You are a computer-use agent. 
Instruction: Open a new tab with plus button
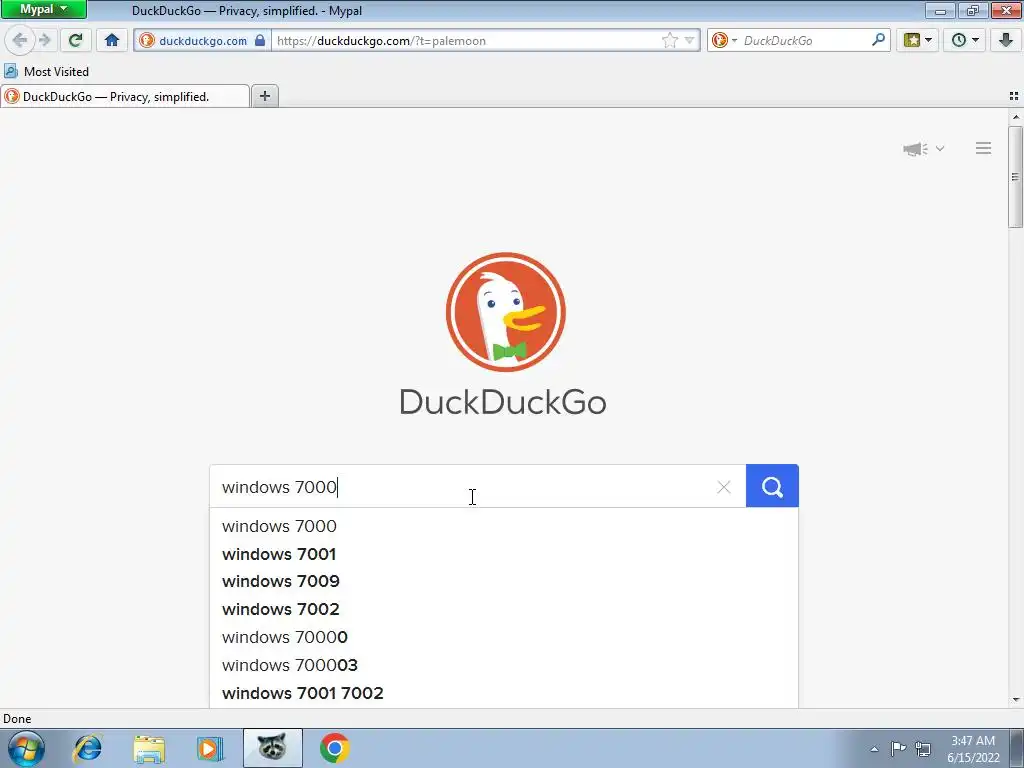[x=264, y=96]
